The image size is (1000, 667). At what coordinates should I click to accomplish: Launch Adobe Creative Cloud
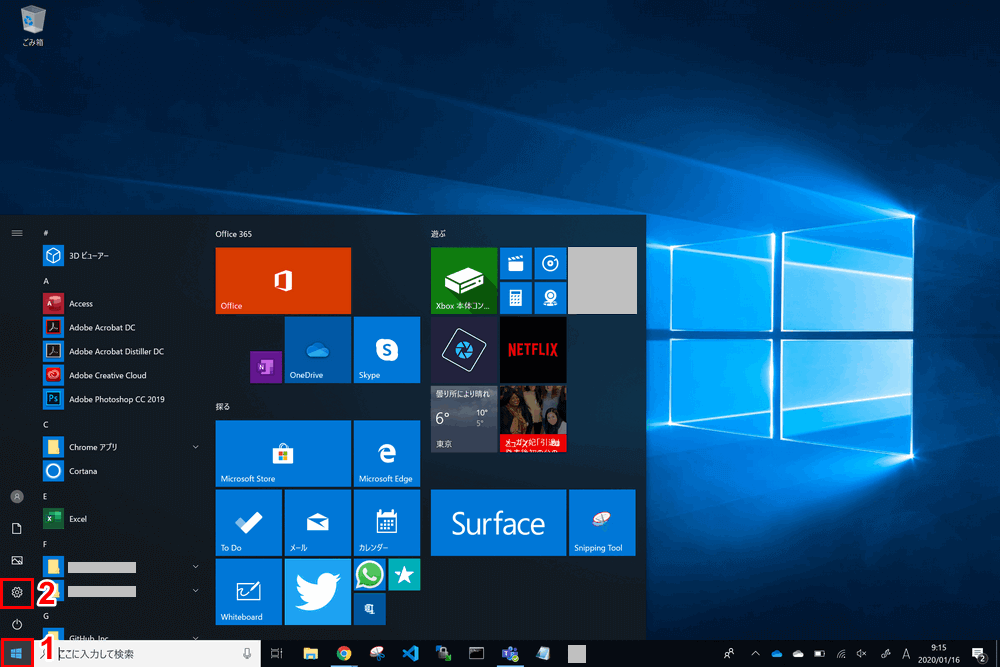click(x=121, y=376)
